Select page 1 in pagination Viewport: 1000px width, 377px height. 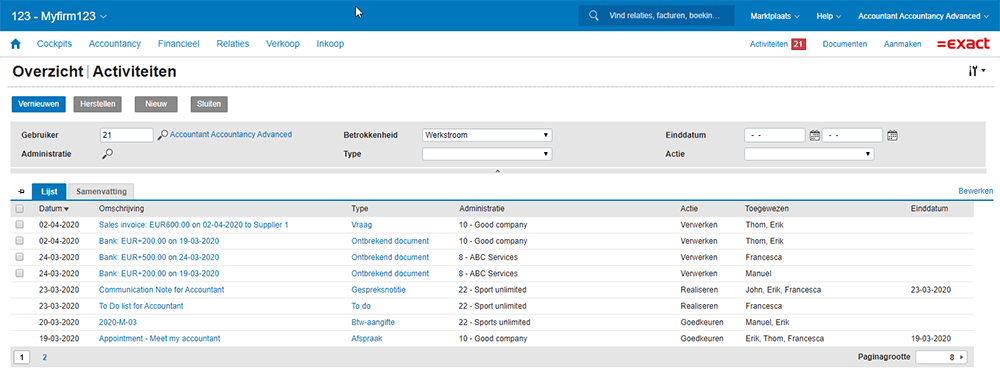pyautogui.click(x=22, y=358)
